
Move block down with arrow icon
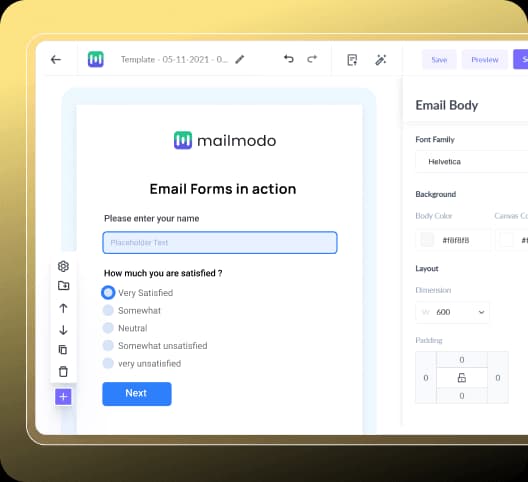(63, 329)
